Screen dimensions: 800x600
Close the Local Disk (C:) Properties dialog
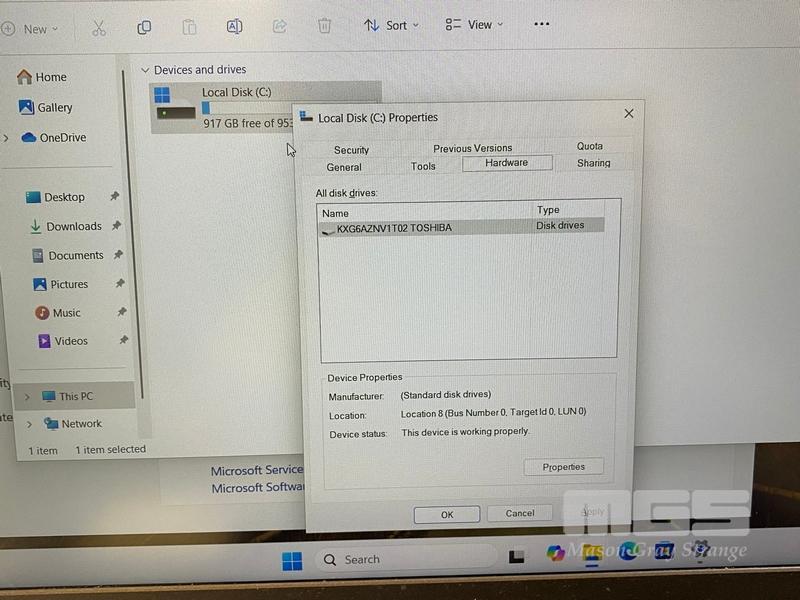click(x=629, y=113)
